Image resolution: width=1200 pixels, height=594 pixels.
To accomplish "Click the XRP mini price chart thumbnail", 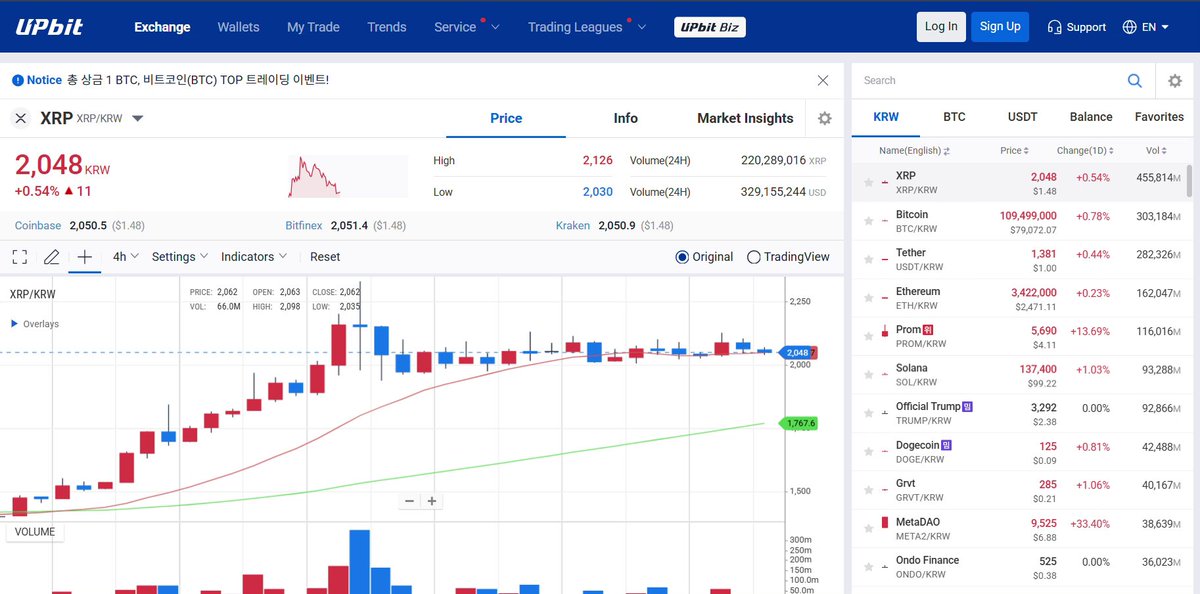I will coord(347,176).
